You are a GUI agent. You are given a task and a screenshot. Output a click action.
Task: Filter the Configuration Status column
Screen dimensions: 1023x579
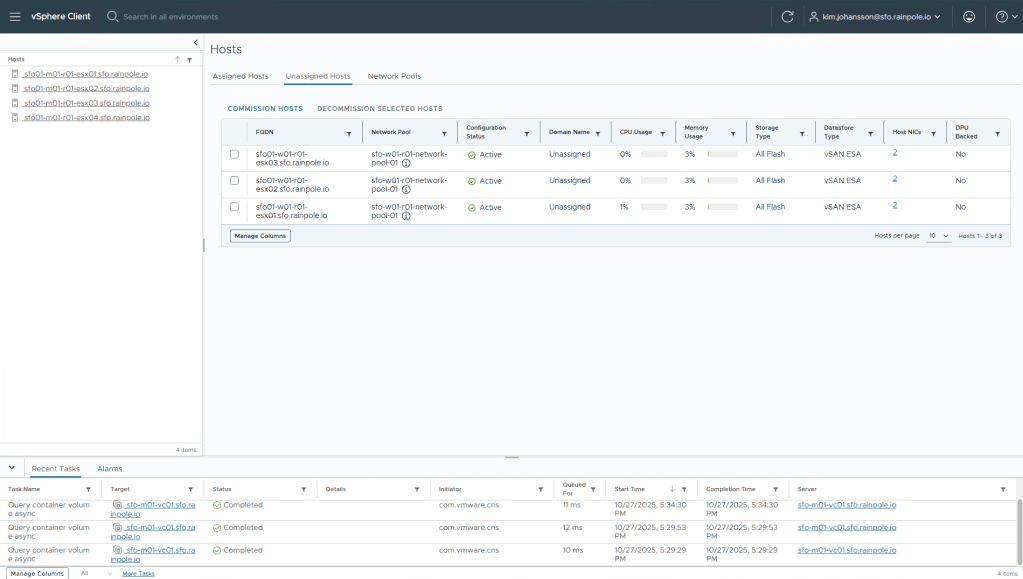527,133
